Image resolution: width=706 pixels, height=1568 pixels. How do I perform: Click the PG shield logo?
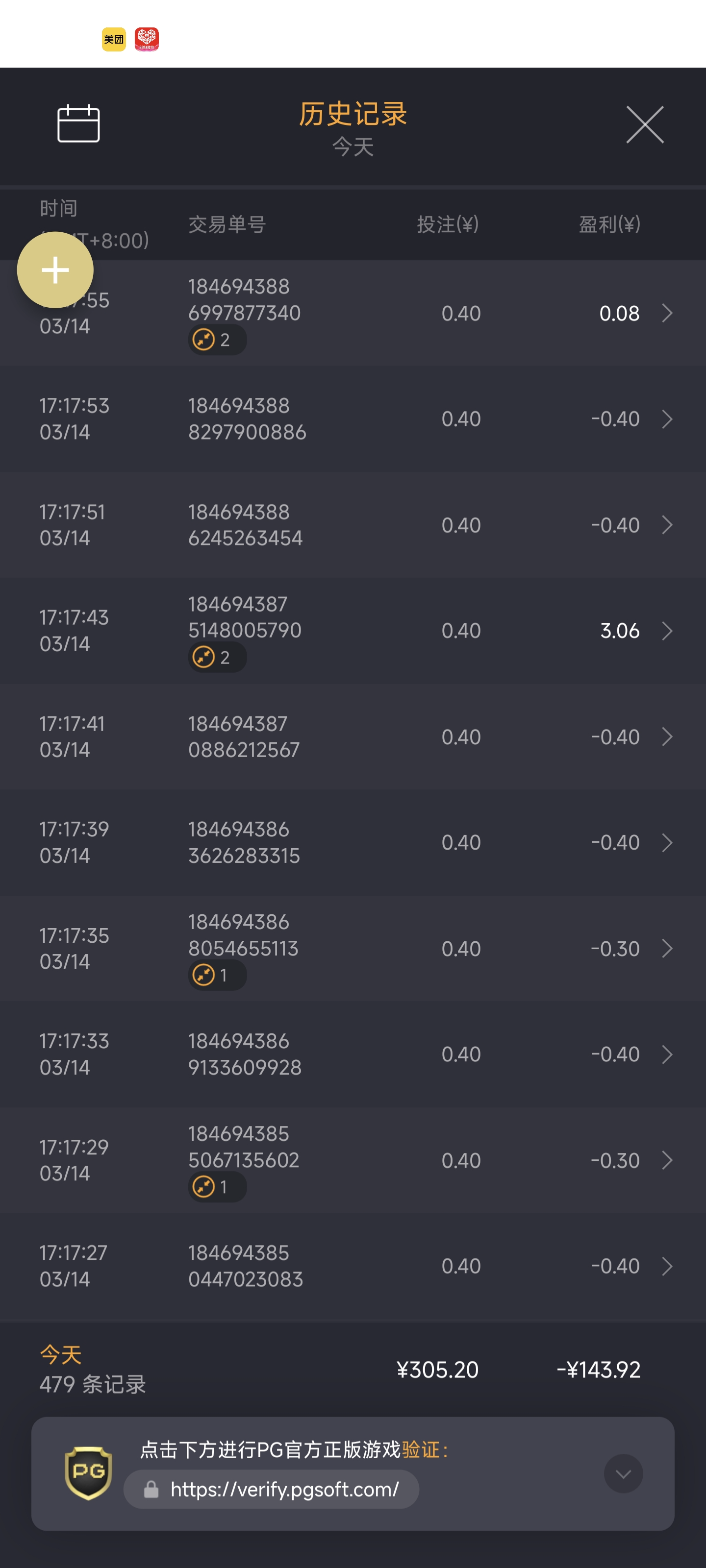pos(88,1472)
